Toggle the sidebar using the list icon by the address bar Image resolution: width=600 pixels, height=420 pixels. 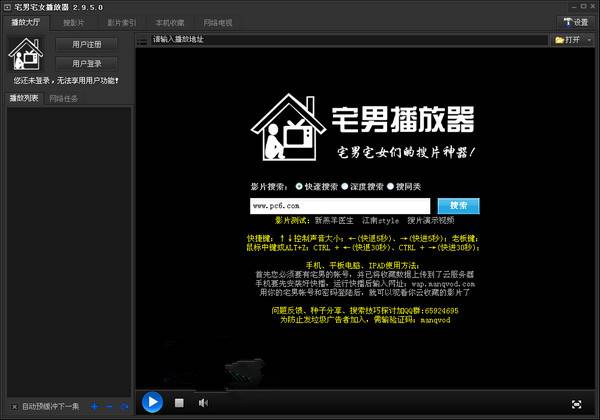click(142, 40)
